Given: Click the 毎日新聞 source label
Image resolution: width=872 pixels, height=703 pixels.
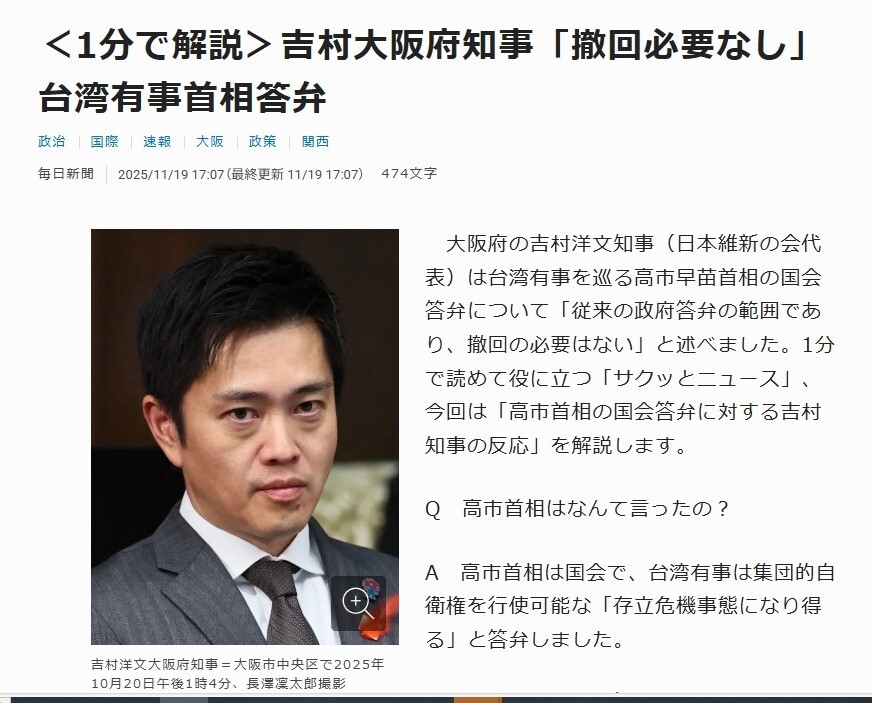Looking at the screenshot, I should [x=66, y=174].
